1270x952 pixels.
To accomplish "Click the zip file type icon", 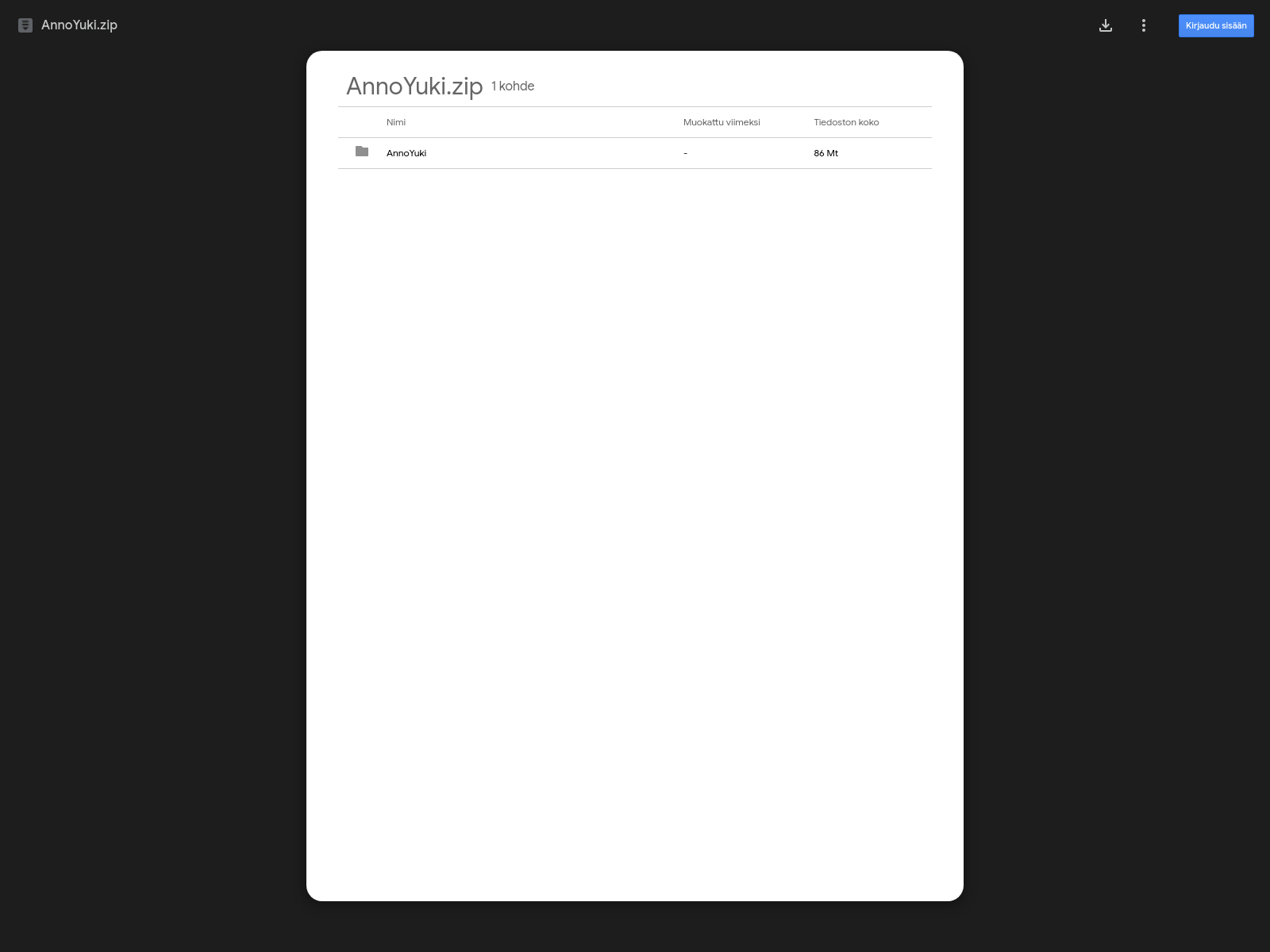I will pos(25,25).
